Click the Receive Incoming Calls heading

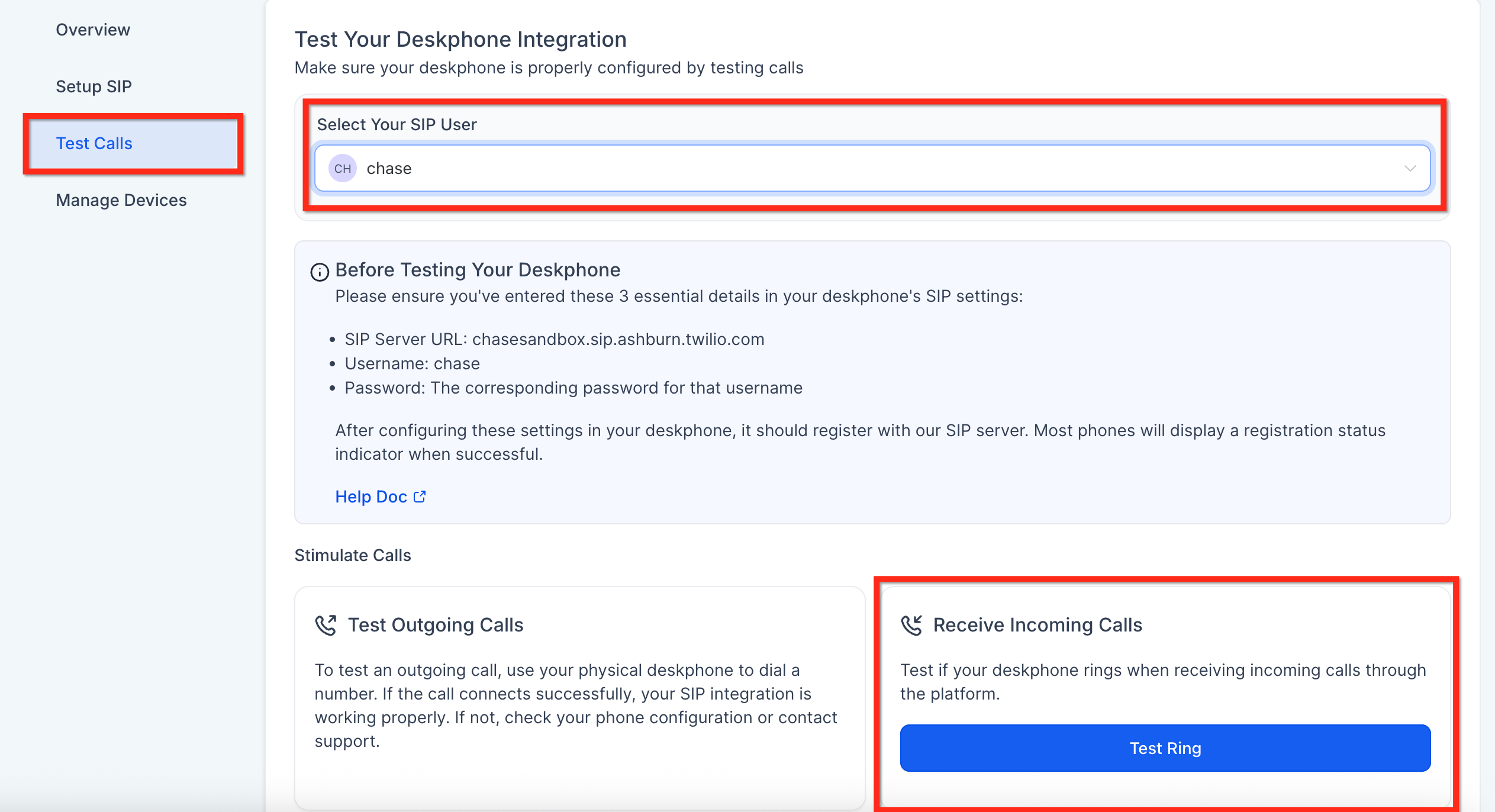pyautogui.click(x=1037, y=625)
